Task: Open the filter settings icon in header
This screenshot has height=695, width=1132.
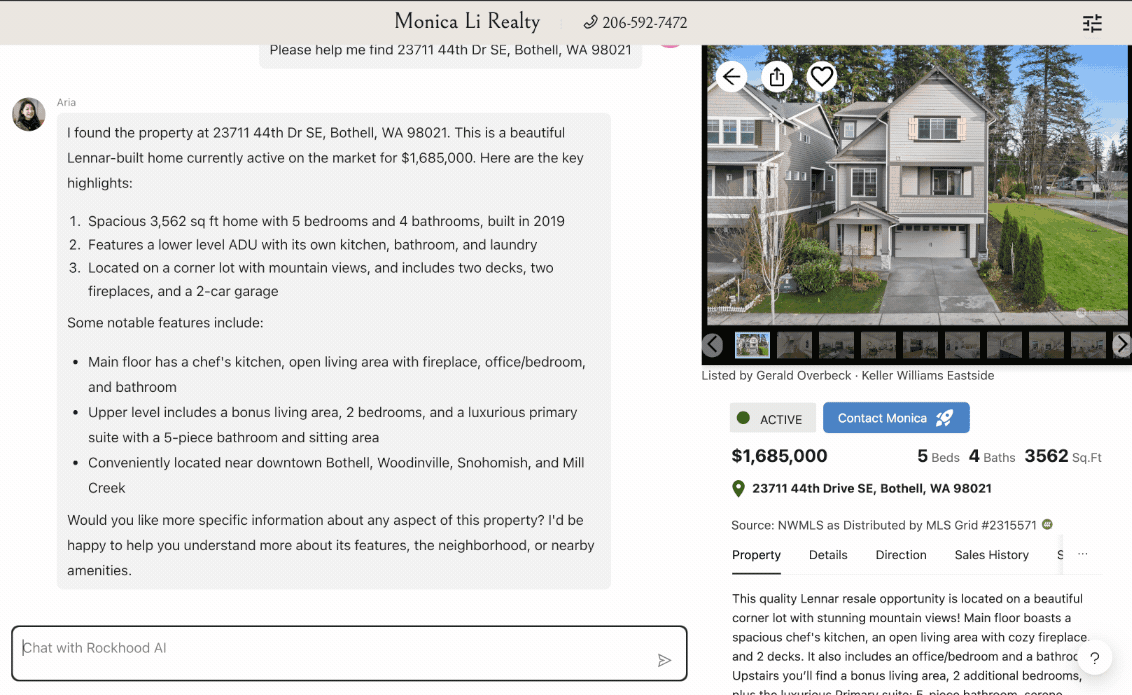Action: [x=1092, y=23]
